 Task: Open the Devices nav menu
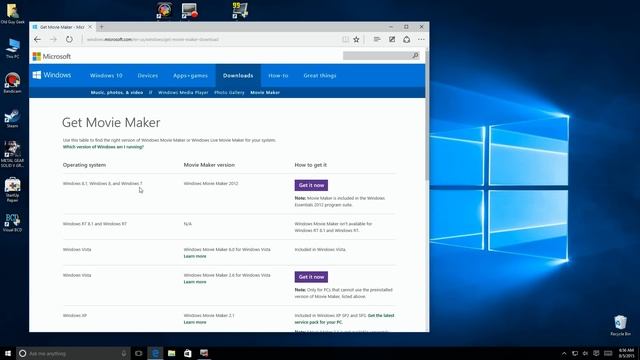(148, 76)
